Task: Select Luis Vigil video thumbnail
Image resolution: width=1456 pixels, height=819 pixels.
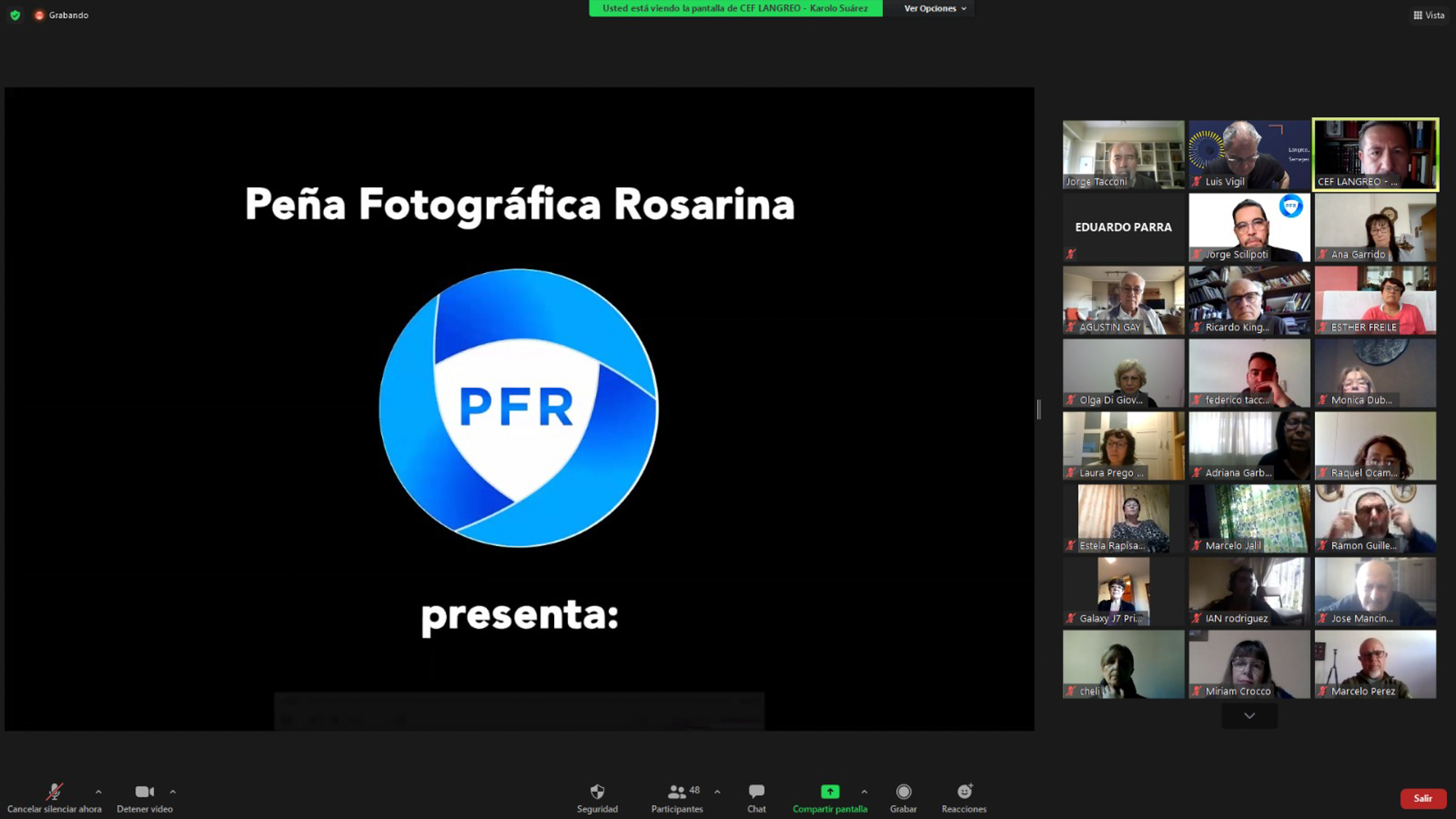Action: click(x=1249, y=154)
